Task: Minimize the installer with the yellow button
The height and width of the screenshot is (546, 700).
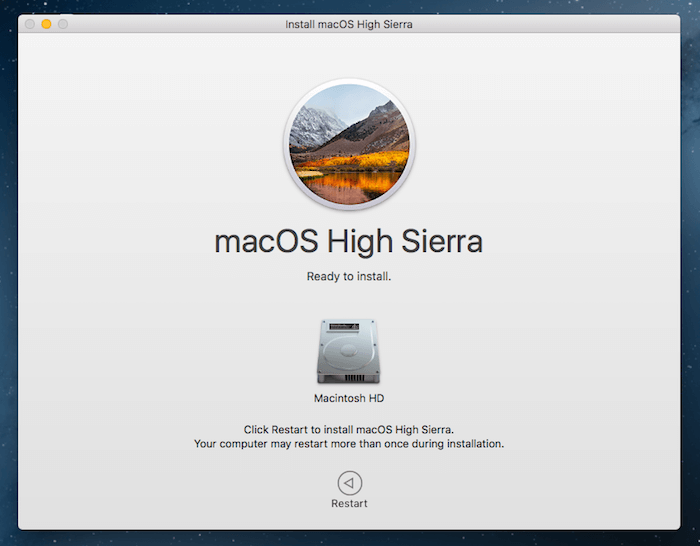Action: pyautogui.click(x=46, y=24)
